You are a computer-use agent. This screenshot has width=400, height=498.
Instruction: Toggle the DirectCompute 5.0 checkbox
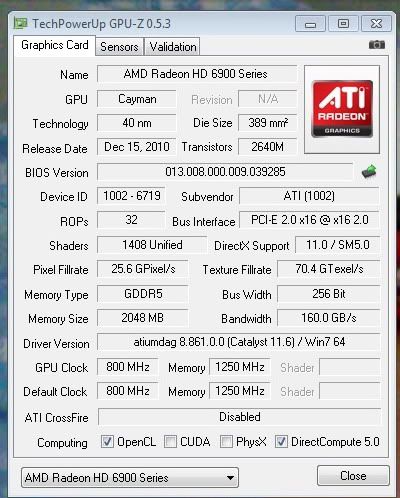coord(281,442)
